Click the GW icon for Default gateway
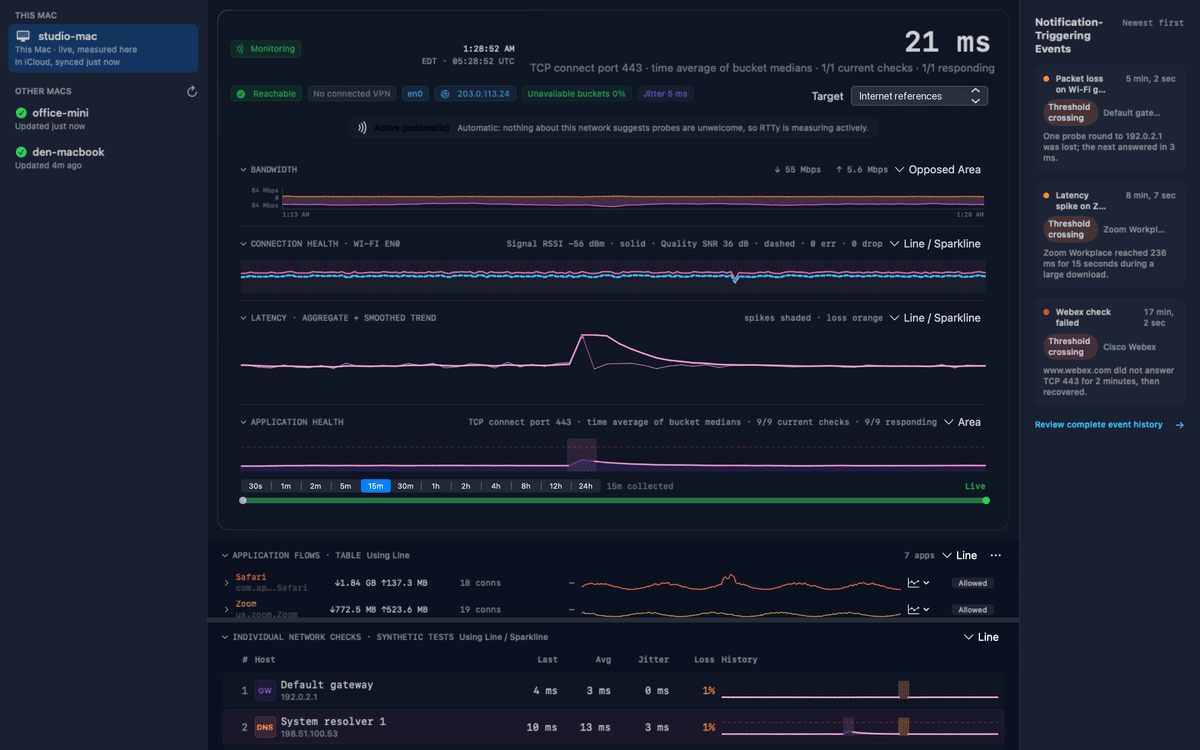This screenshot has width=1200, height=750. (265, 690)
